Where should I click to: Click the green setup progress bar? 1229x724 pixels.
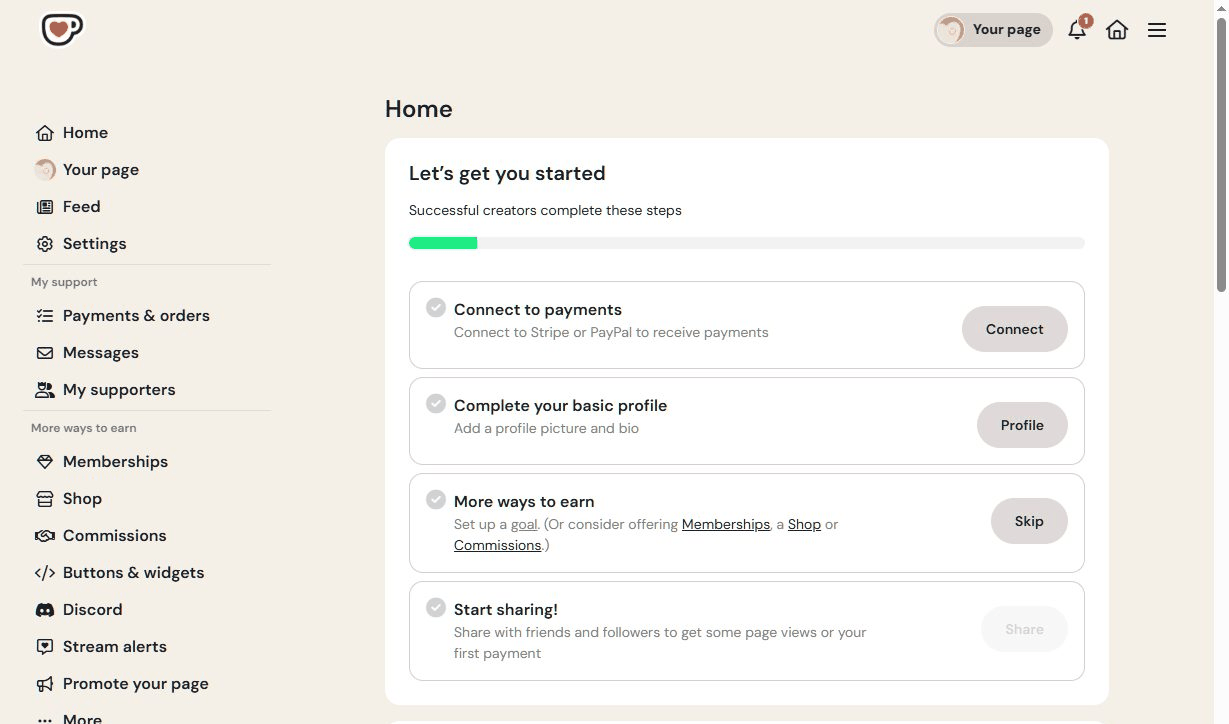pos(443,243)
